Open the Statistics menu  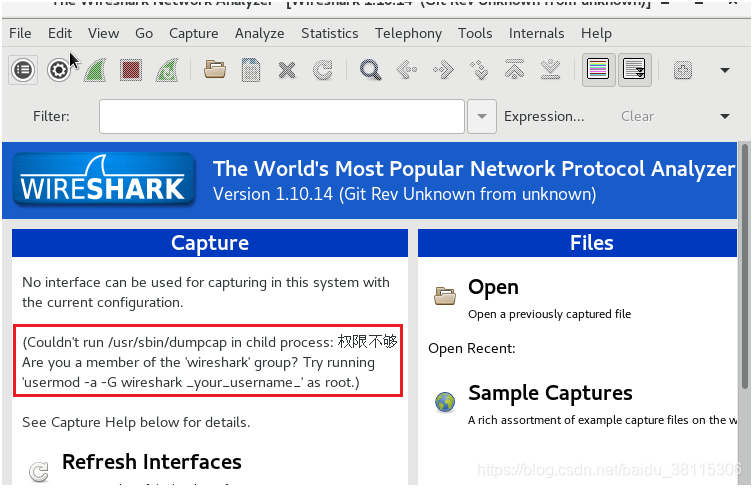click(x=329, y=34)
